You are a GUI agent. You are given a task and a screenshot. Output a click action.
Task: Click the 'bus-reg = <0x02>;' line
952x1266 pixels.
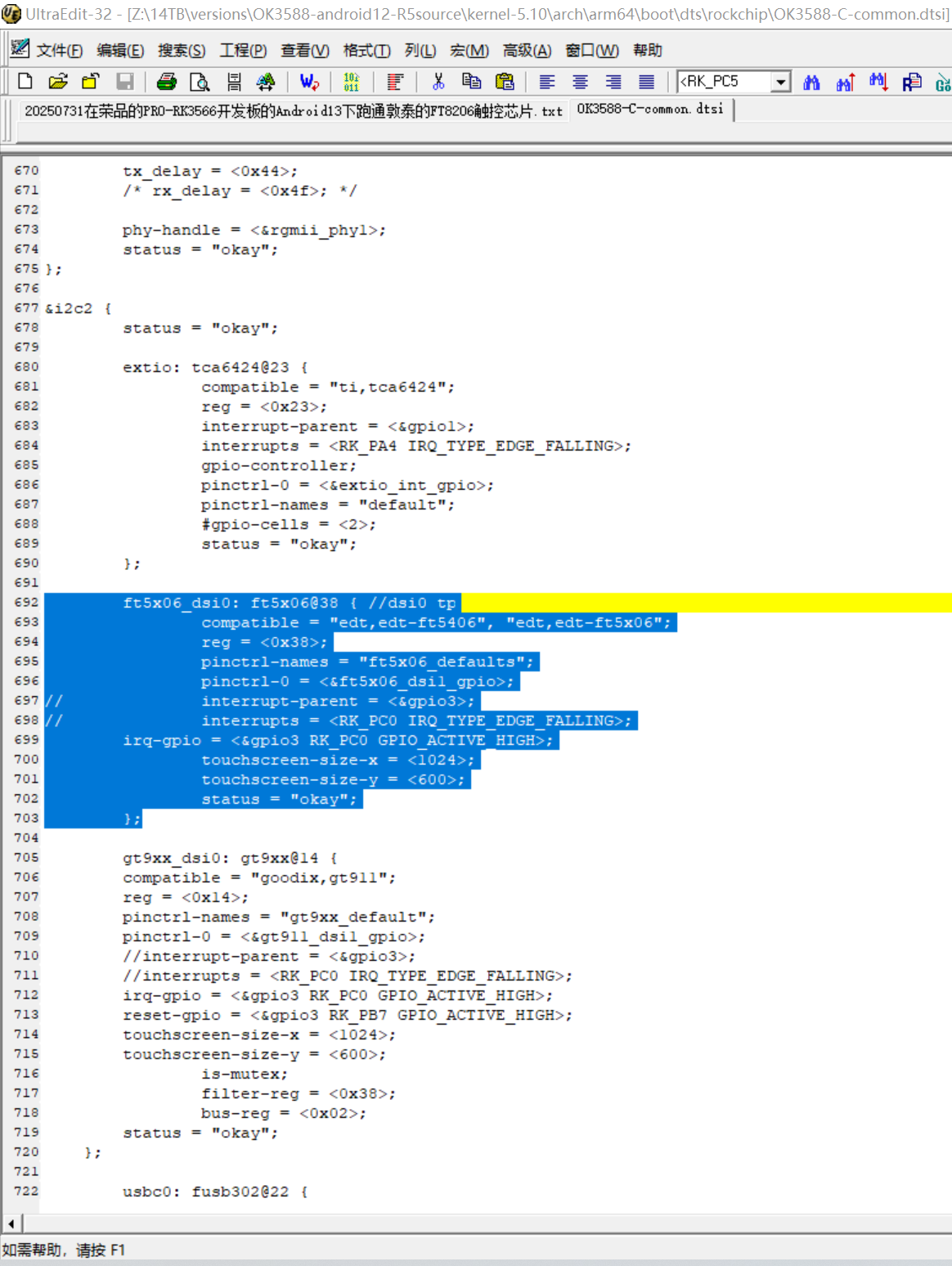[284, 1113]
